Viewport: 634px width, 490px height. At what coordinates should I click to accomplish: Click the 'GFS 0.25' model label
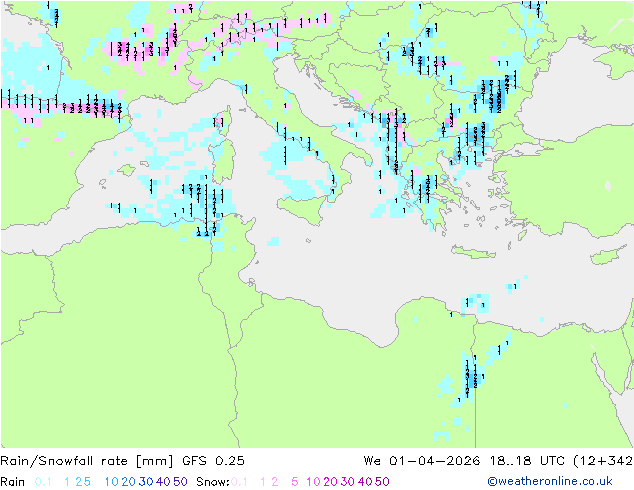[213, 461]
